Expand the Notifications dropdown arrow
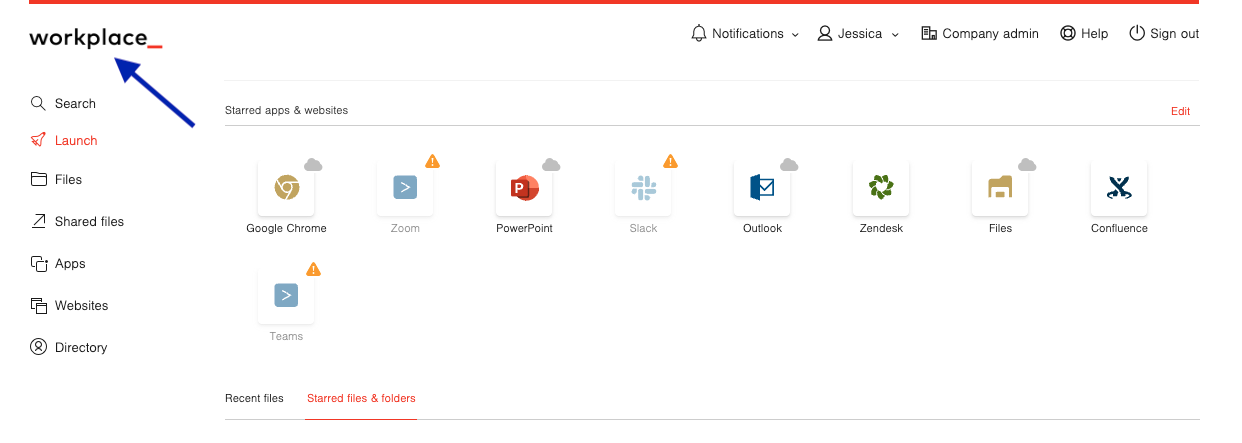This screenshot has height=443, width=1242. (x=796, y=34)
